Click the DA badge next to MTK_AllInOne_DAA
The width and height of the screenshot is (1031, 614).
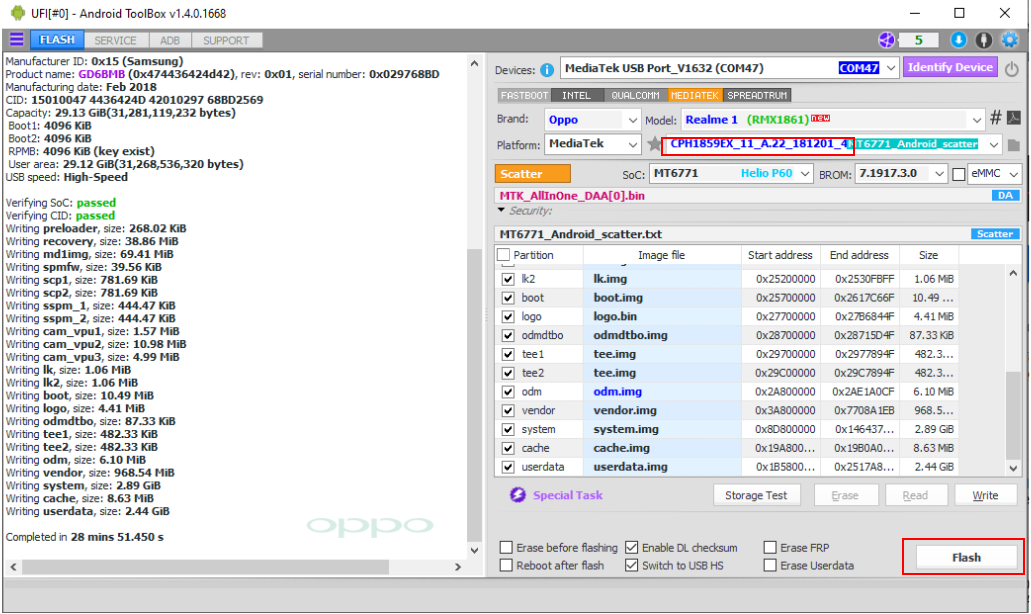click(1005, 195)
